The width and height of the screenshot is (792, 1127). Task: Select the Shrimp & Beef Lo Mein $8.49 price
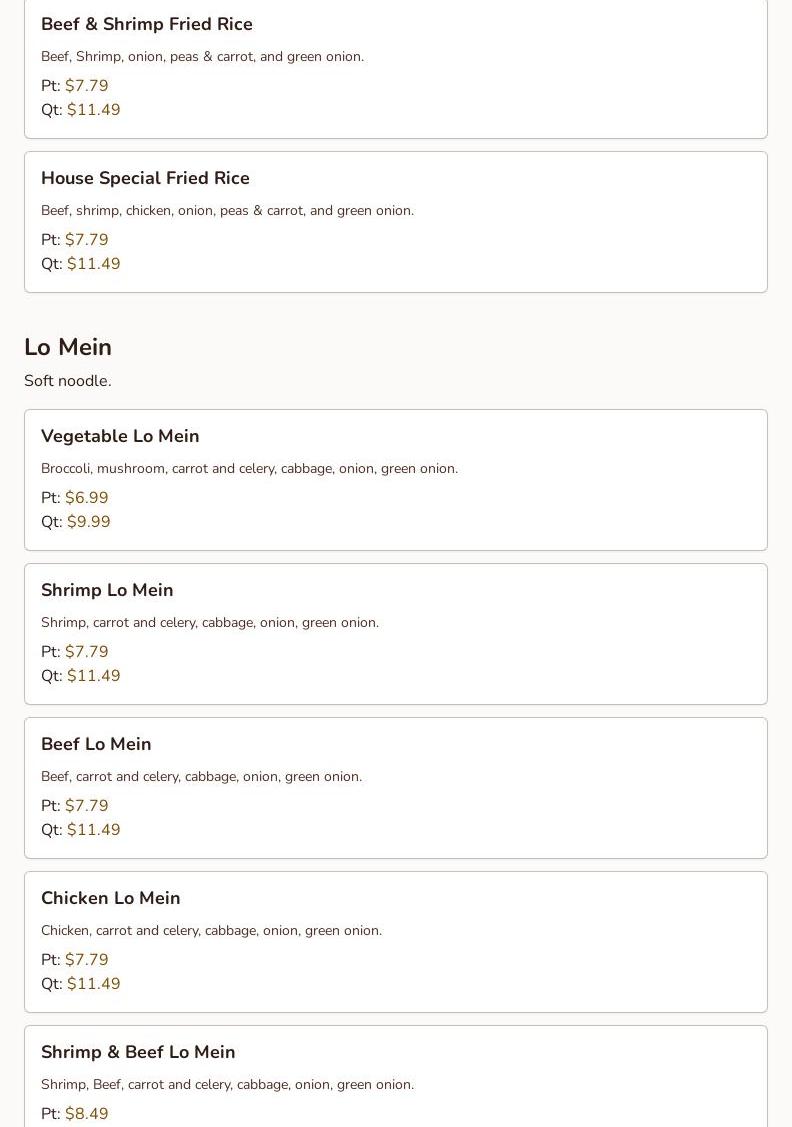point(87,1113)
